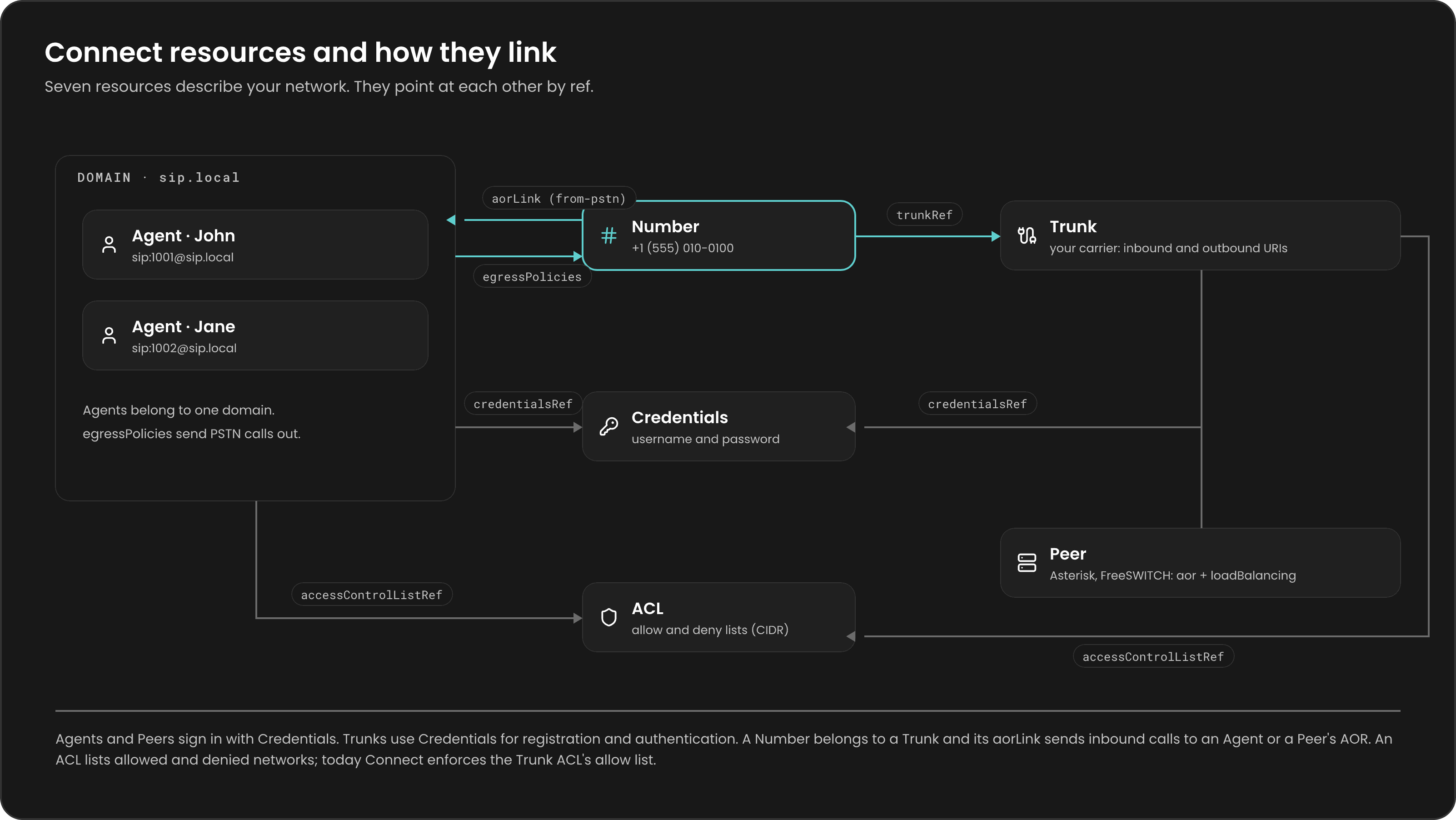Click the sip:1001@sip.local address
This screenshot has height=820, width=1456.
pos(183,257)
